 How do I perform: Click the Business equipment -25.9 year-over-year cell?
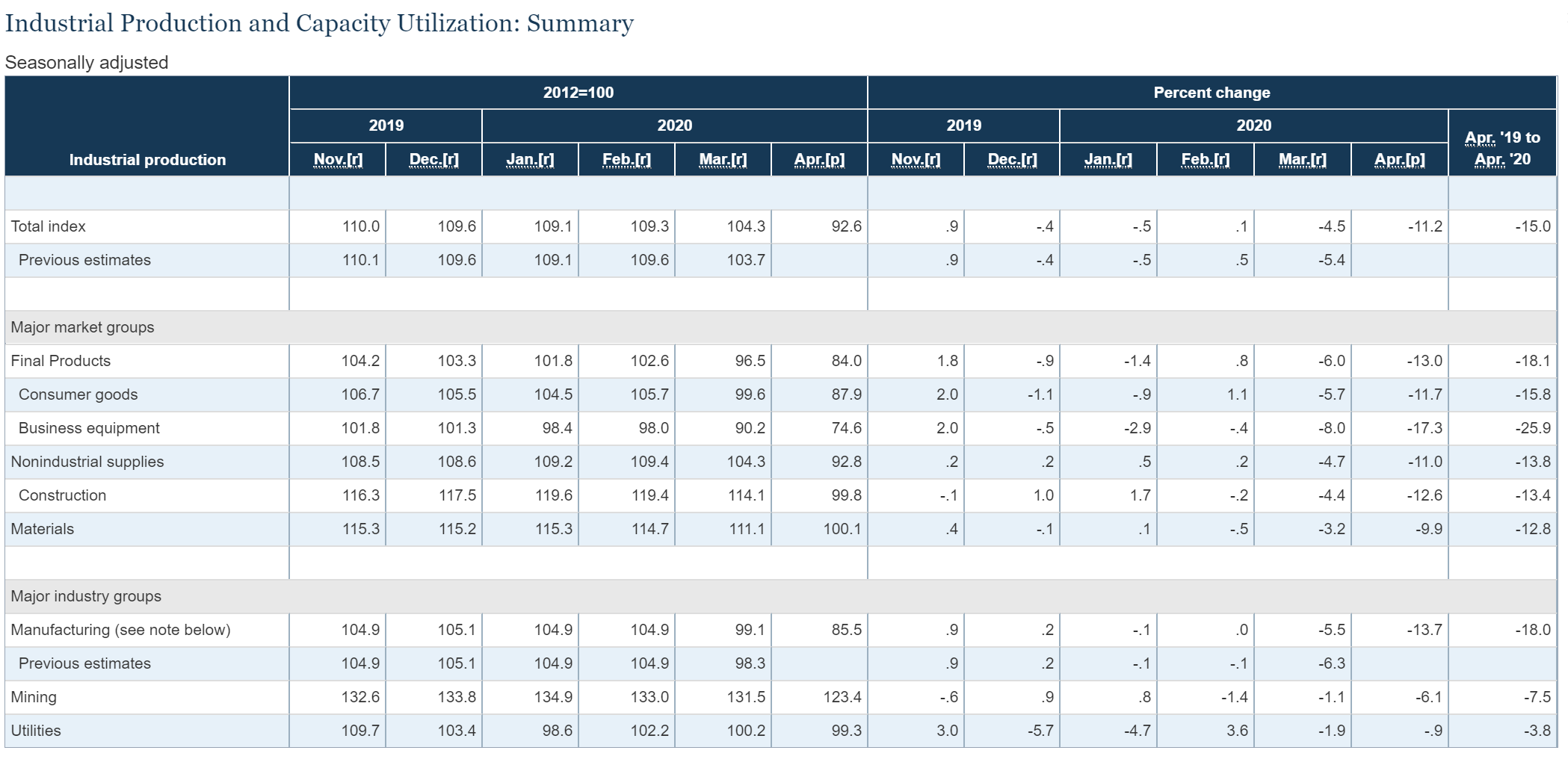click(1532, 428)
